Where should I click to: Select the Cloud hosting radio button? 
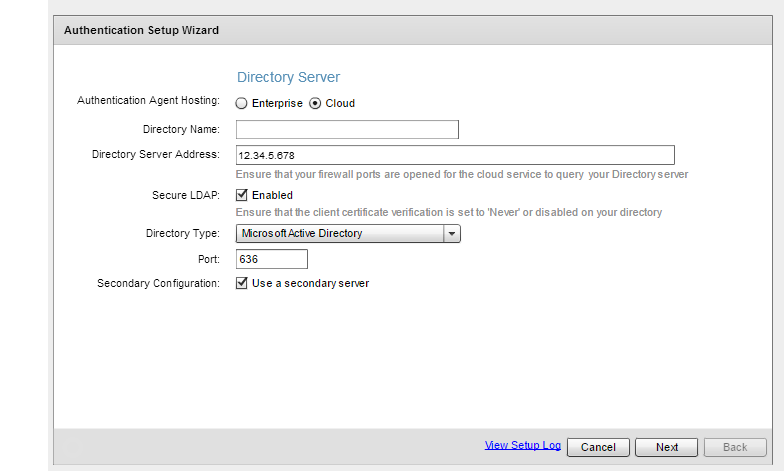pyautogui.click(x=315, y=103)
